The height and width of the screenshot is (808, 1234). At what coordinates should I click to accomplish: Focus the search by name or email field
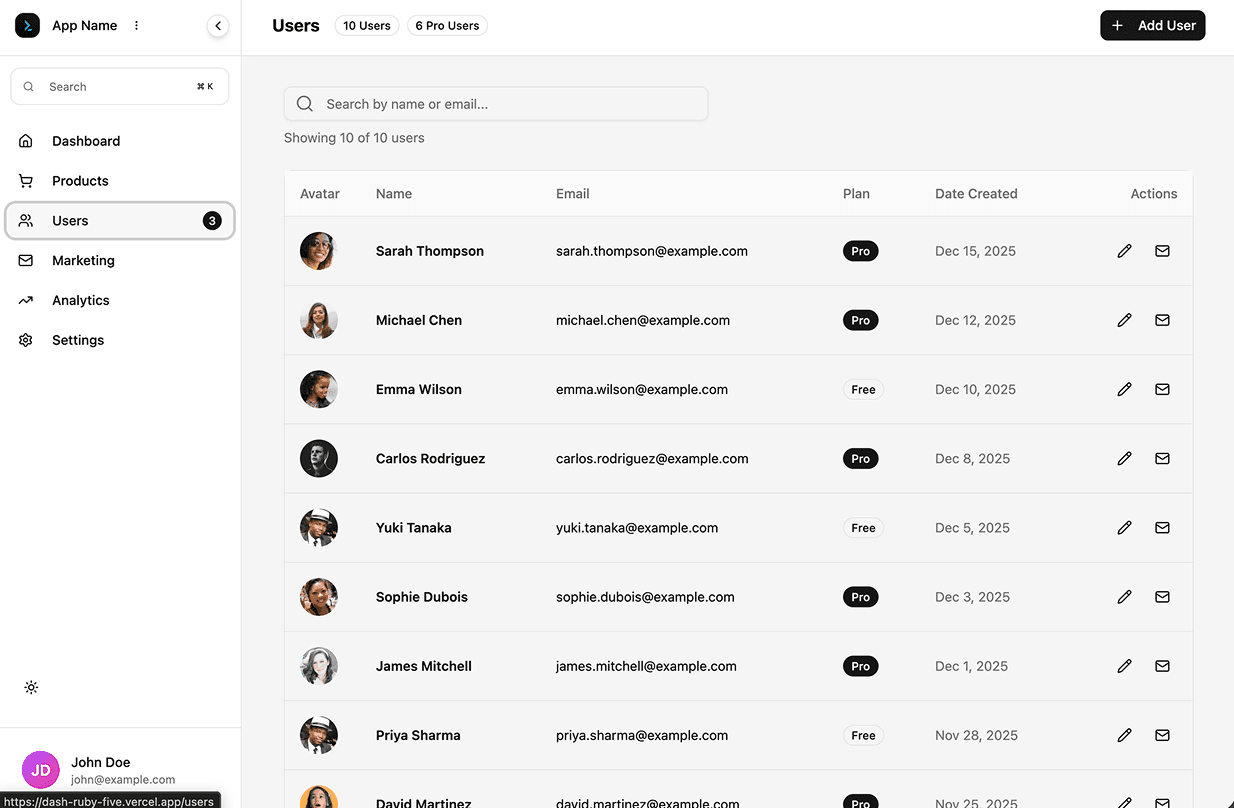tap(496, 103)
